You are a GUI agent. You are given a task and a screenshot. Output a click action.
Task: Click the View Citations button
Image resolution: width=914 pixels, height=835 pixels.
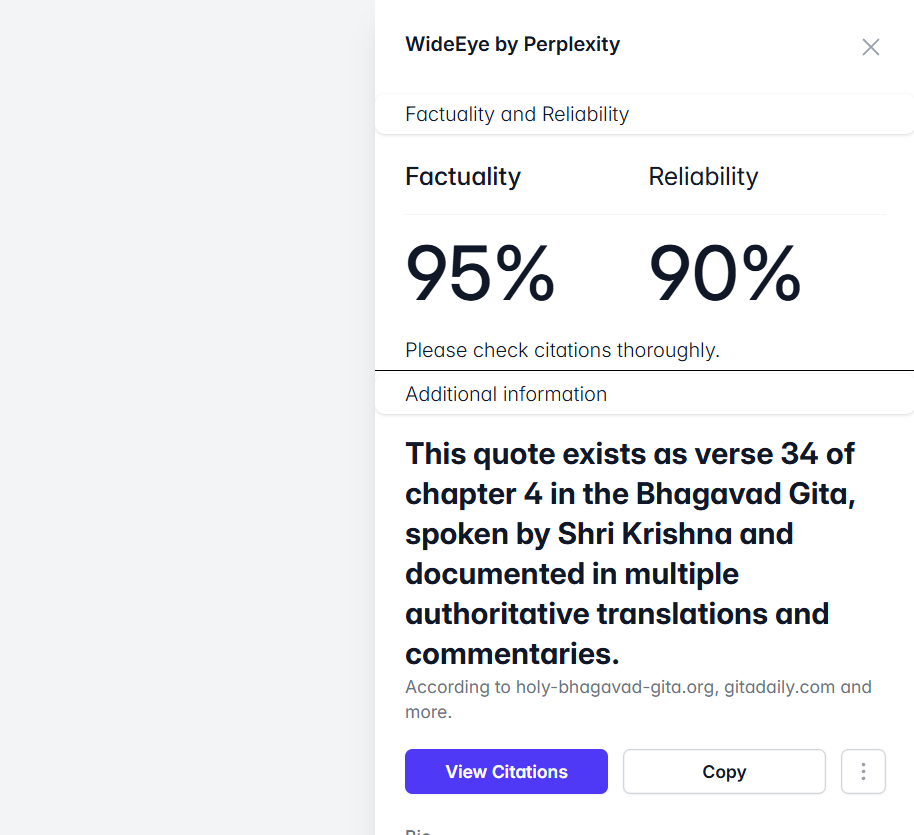[x=506, y=772]
